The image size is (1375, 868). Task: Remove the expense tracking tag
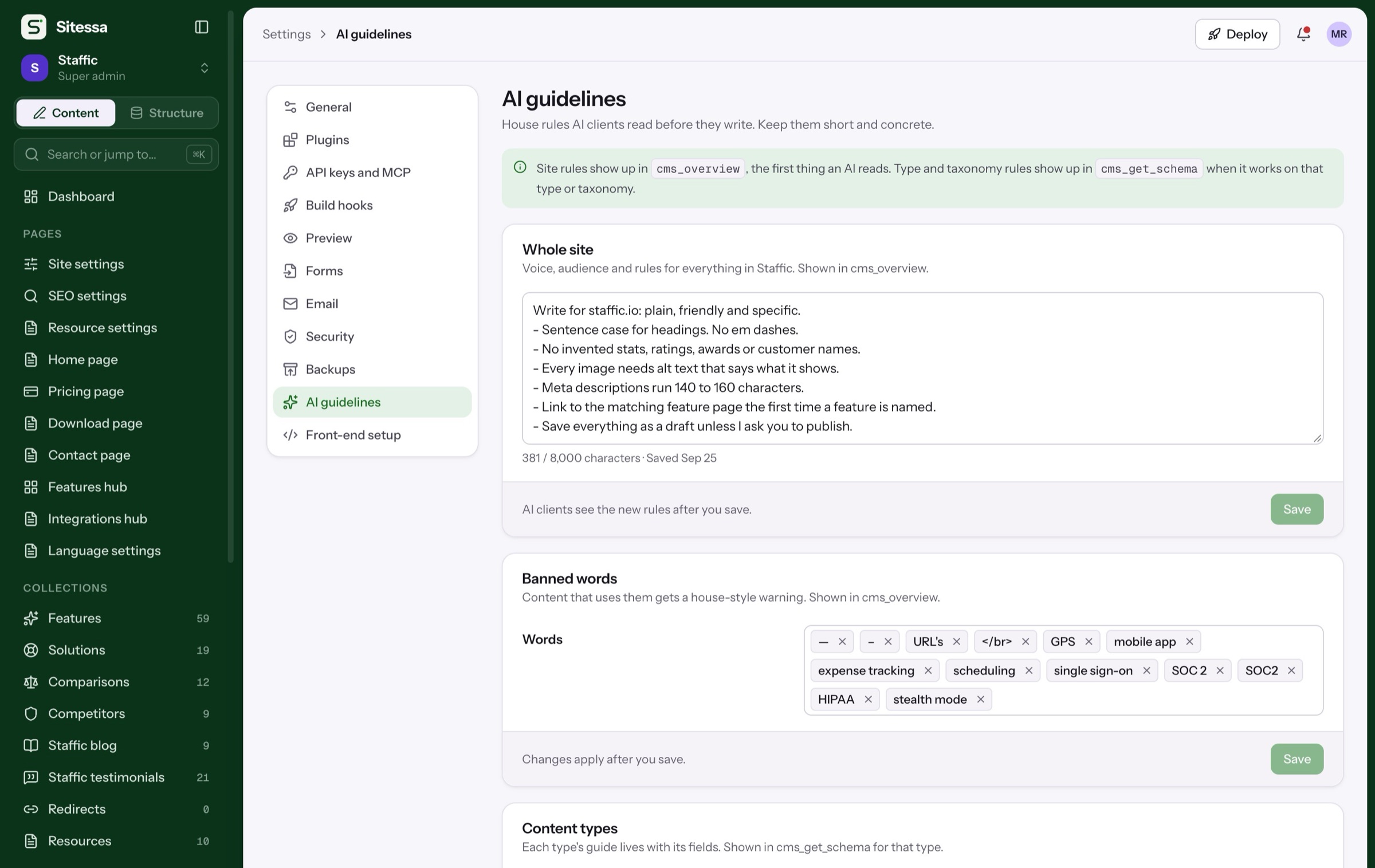tap(928, 670)
